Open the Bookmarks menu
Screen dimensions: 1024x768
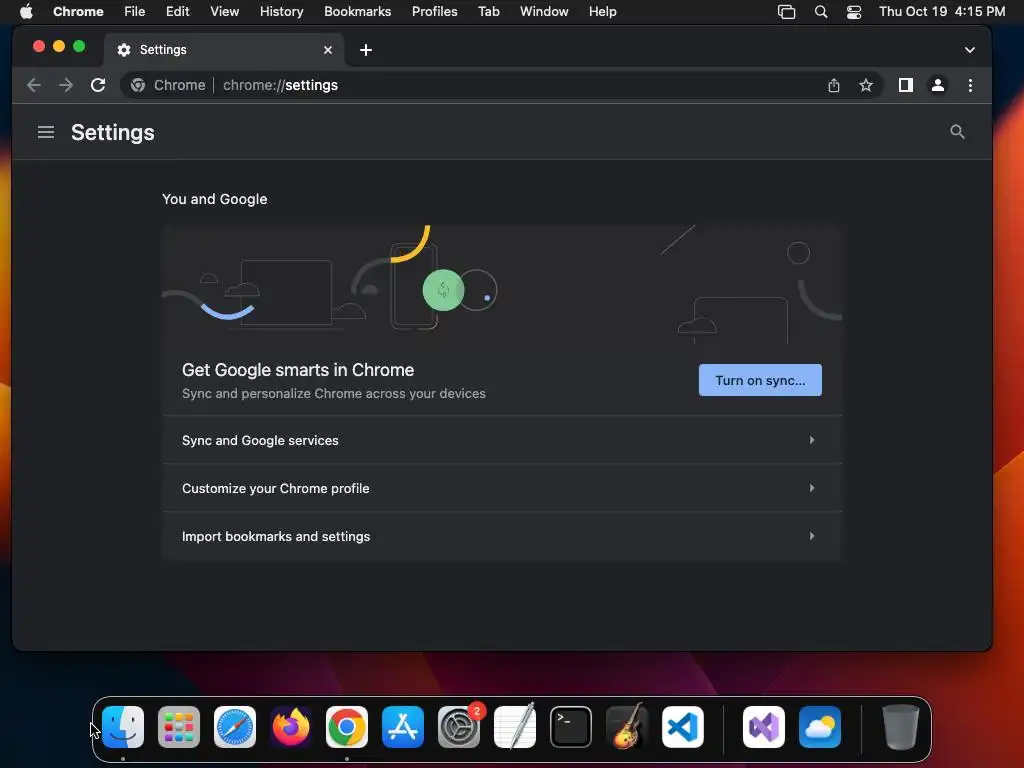click(357, 11)
